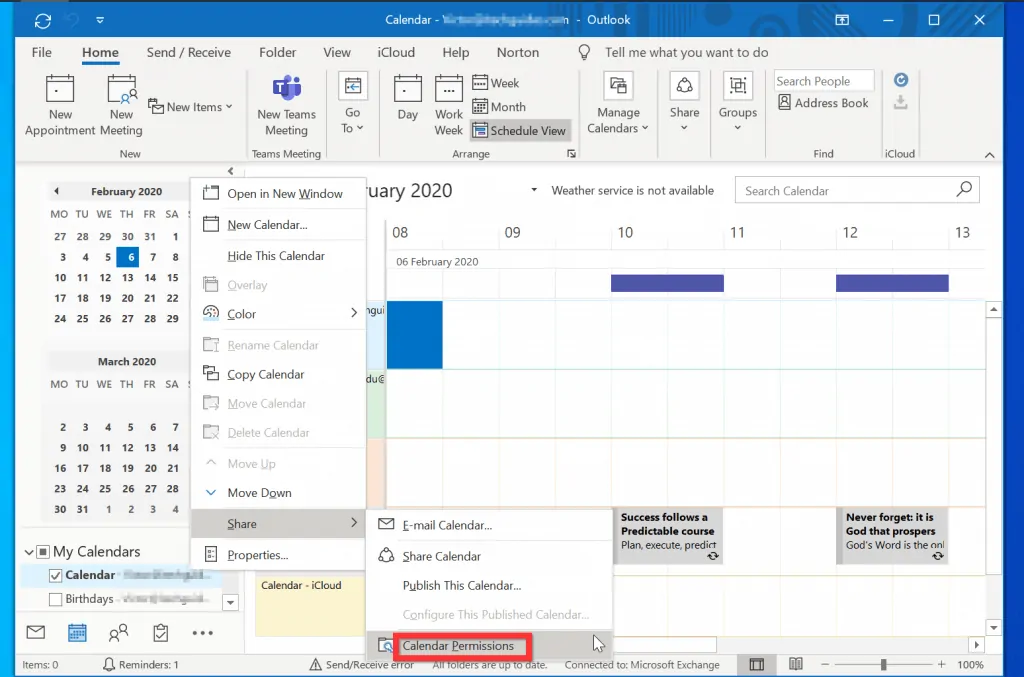Switch to the Send / Receive tab

189,52
